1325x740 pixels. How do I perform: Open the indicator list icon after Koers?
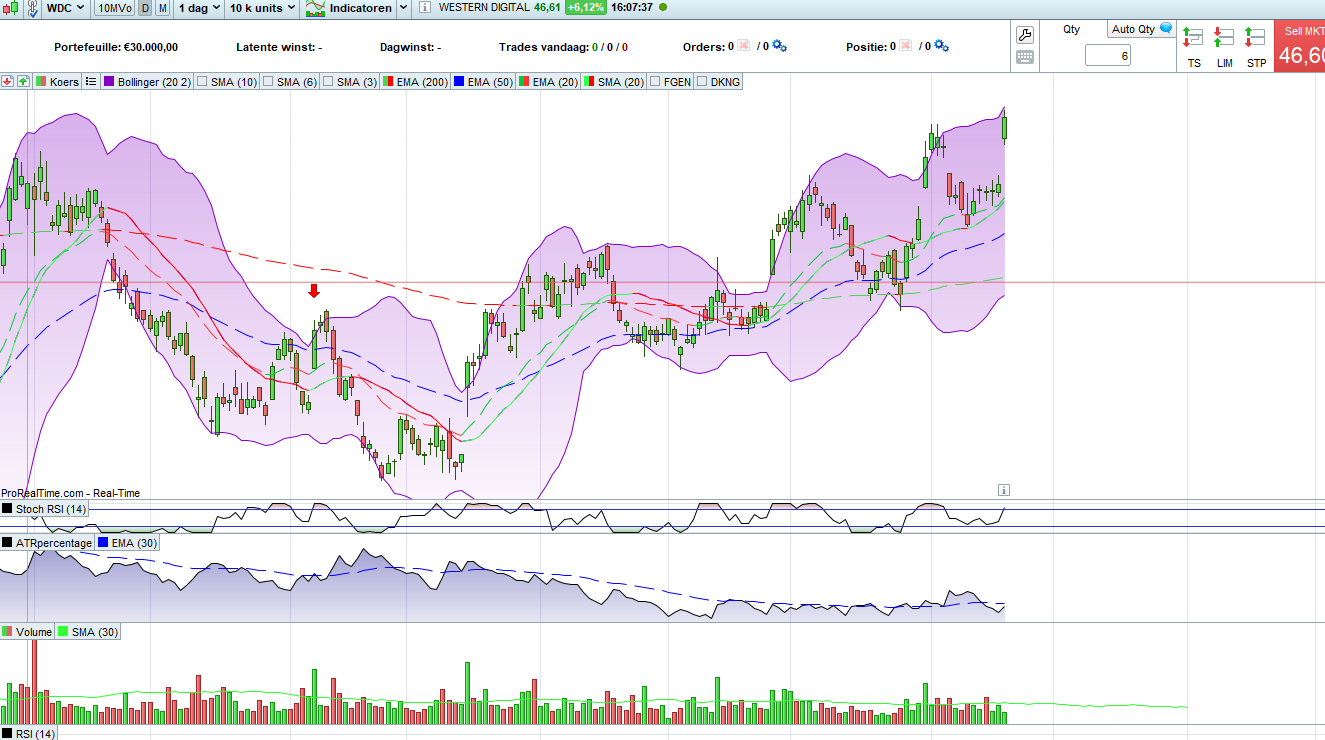coord(90,81)
